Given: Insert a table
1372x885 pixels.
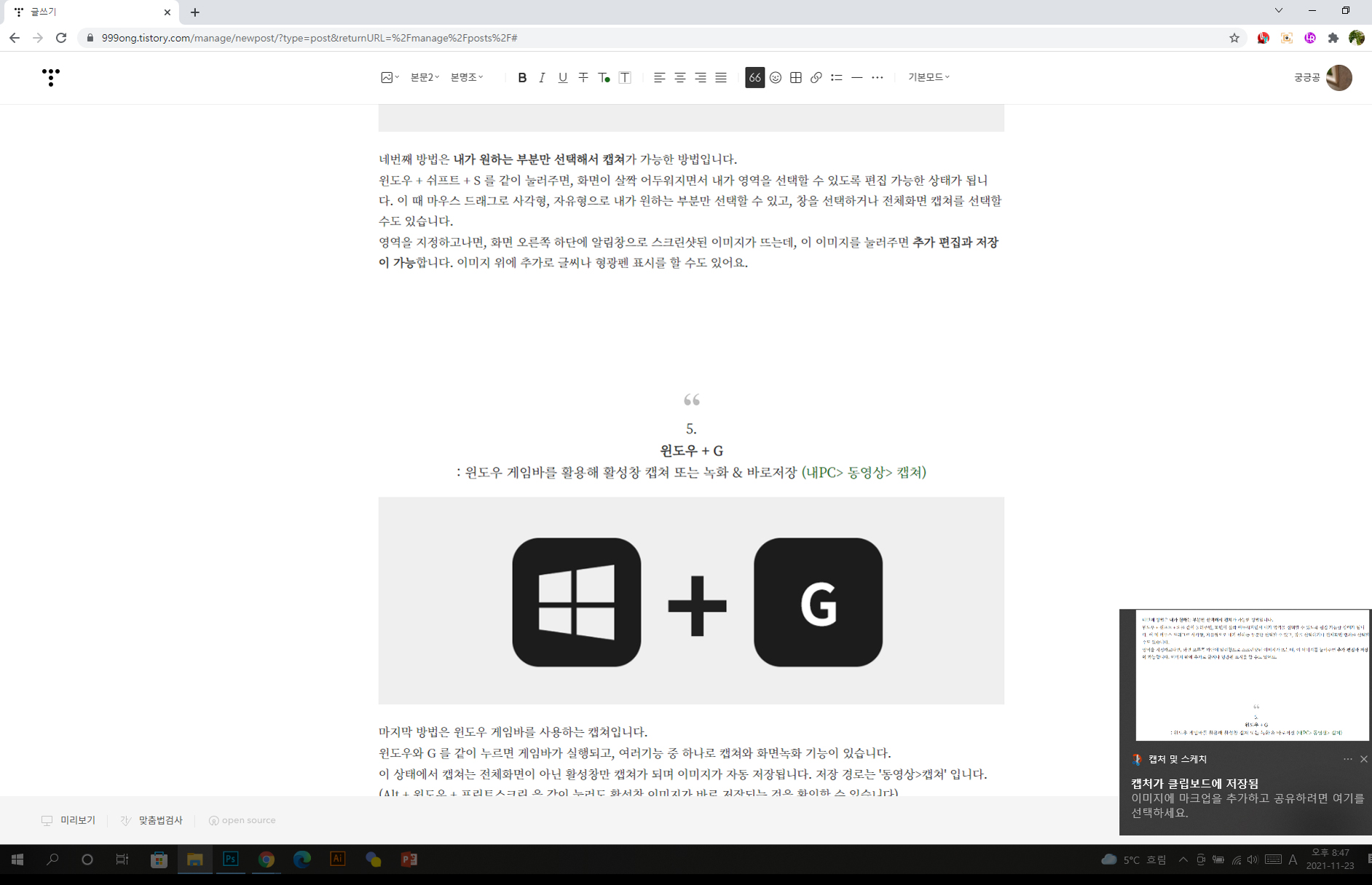Looking at the screenshot, I should pyautogui.click(x=796, y=77).
